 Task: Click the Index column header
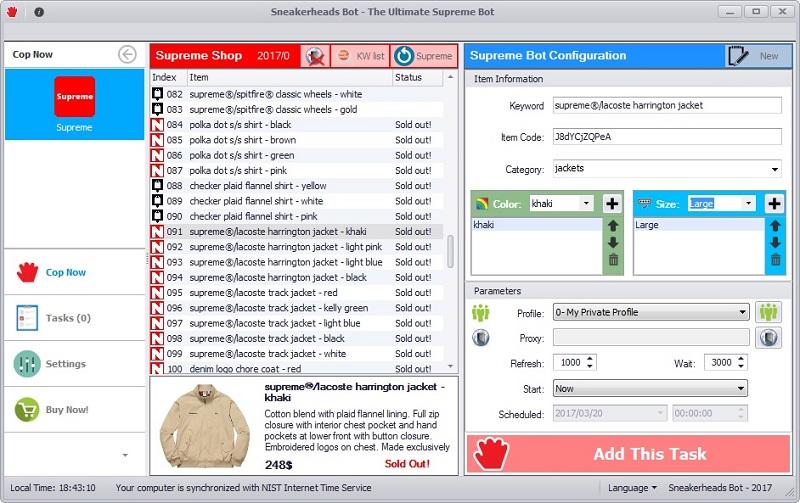pyautogui.click(x=168, y=78)
